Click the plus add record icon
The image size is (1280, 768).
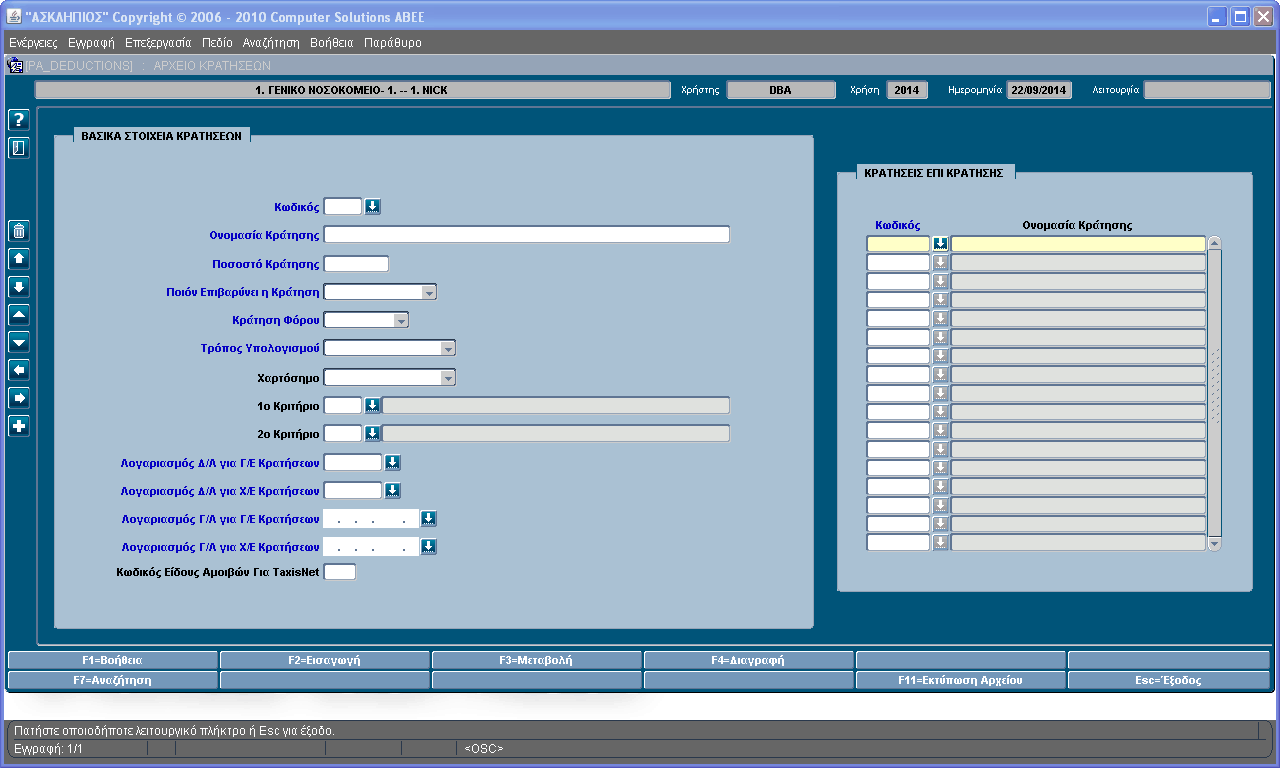[x=19, y=426]
